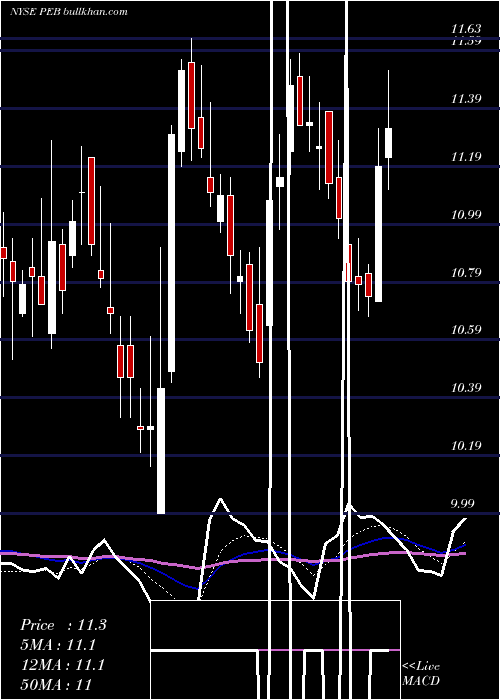Click the NYSE PEB bullkhan.com title text

(69, 12)
